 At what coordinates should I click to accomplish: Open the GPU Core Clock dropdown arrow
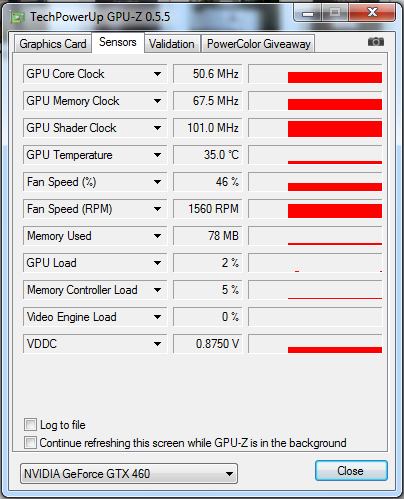158,74
